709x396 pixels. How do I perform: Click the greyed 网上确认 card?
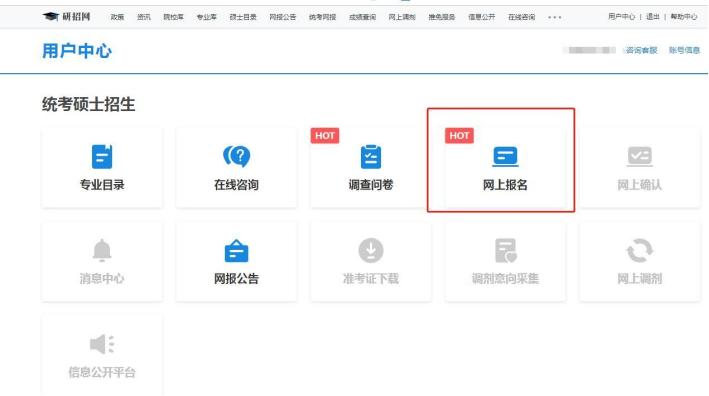pyautogui.click(x=639, y=168)
